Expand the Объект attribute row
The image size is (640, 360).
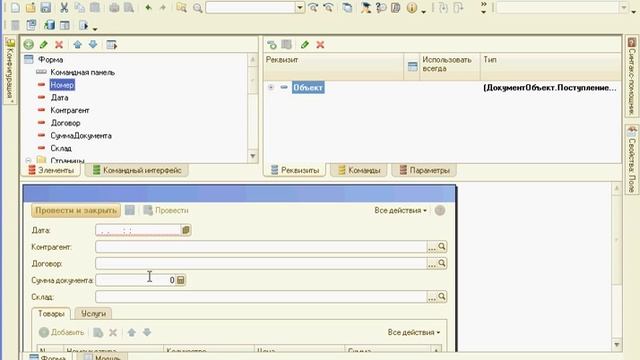pyautogui.click(x=271, y=87)
